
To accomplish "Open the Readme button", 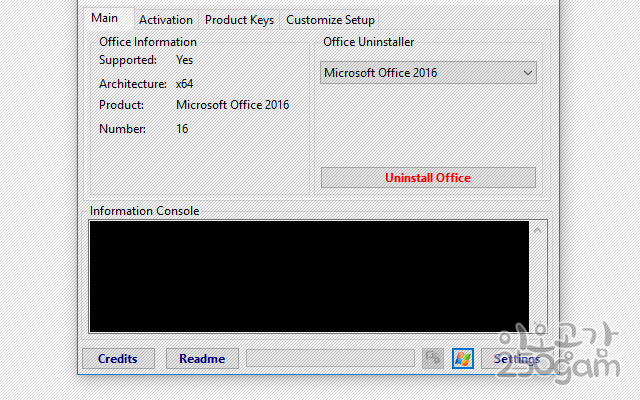I will pyautogui.click(x=202, y=359).
